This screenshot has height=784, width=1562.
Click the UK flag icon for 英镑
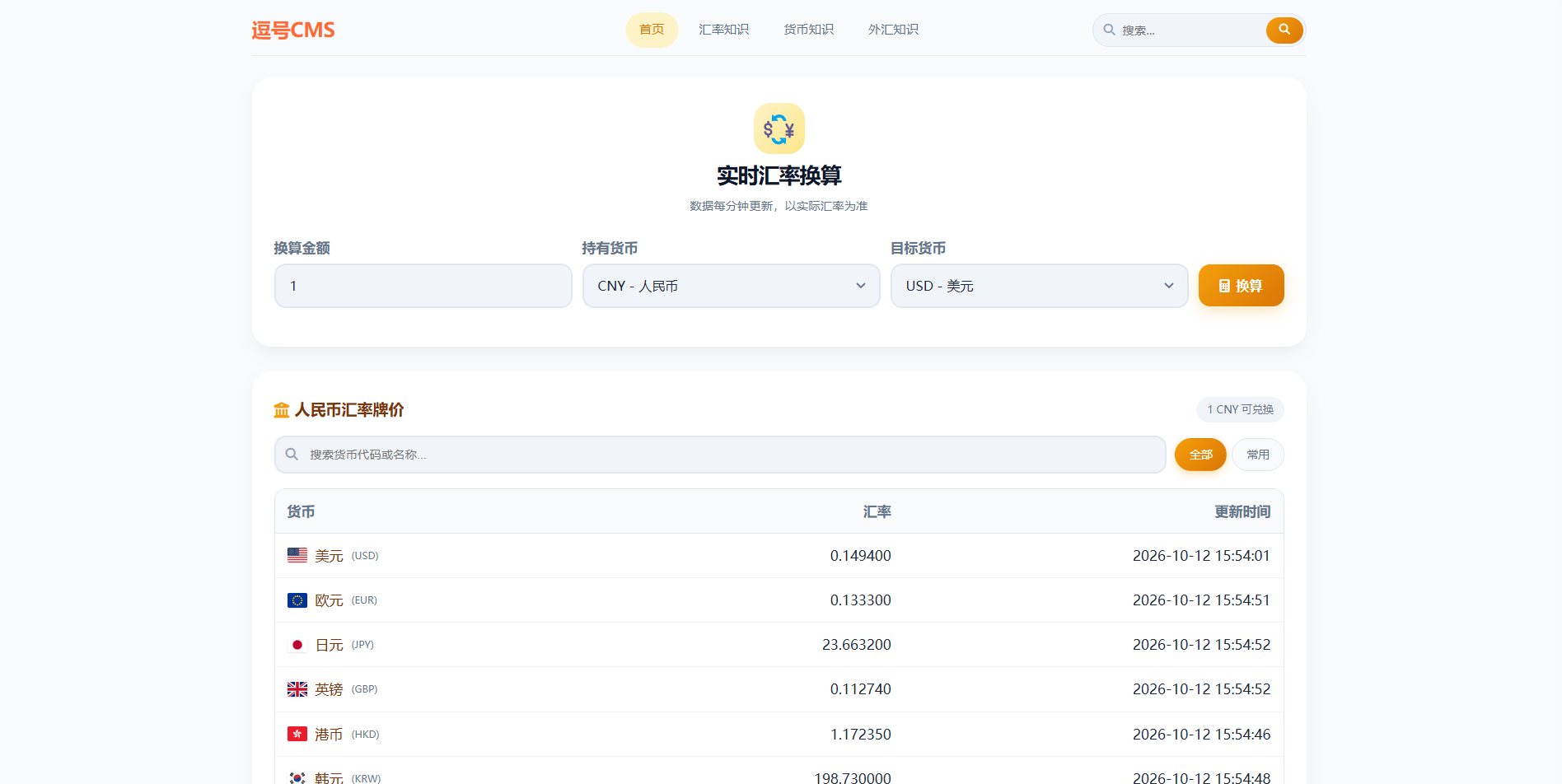(x=297, y=689)
